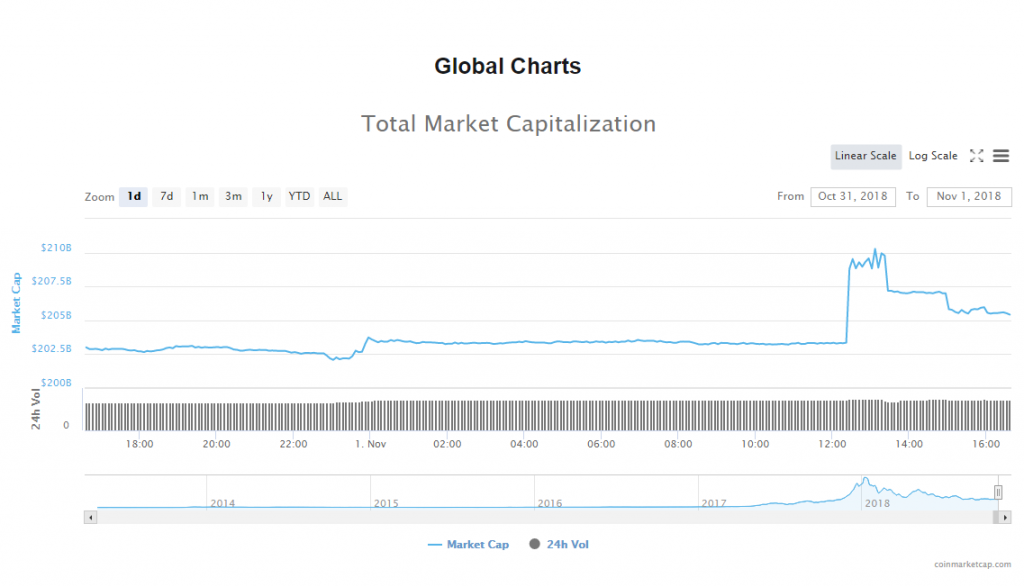Click the To date field
Screen dimensions: 1024x587
(x=969, y=197)
